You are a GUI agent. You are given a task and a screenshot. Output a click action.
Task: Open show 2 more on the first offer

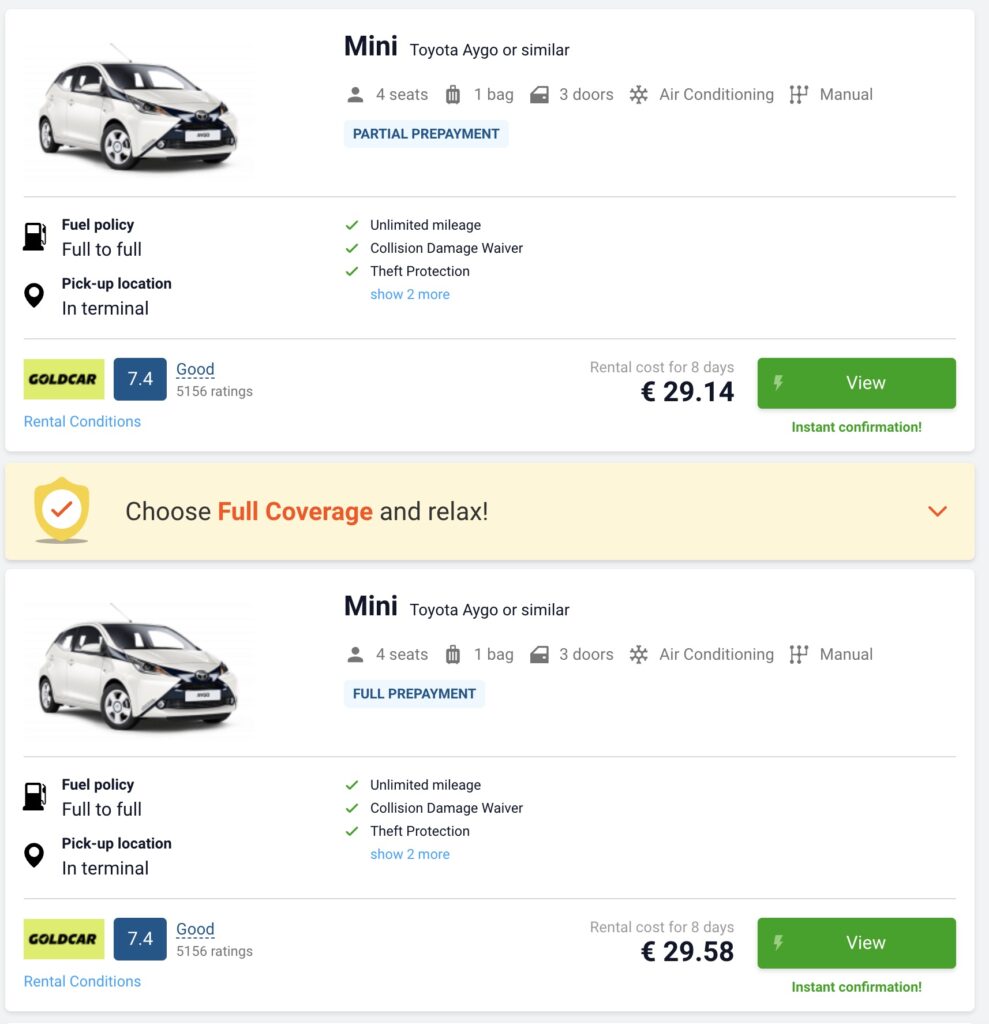pyautogui.click(x=410, y=294)
